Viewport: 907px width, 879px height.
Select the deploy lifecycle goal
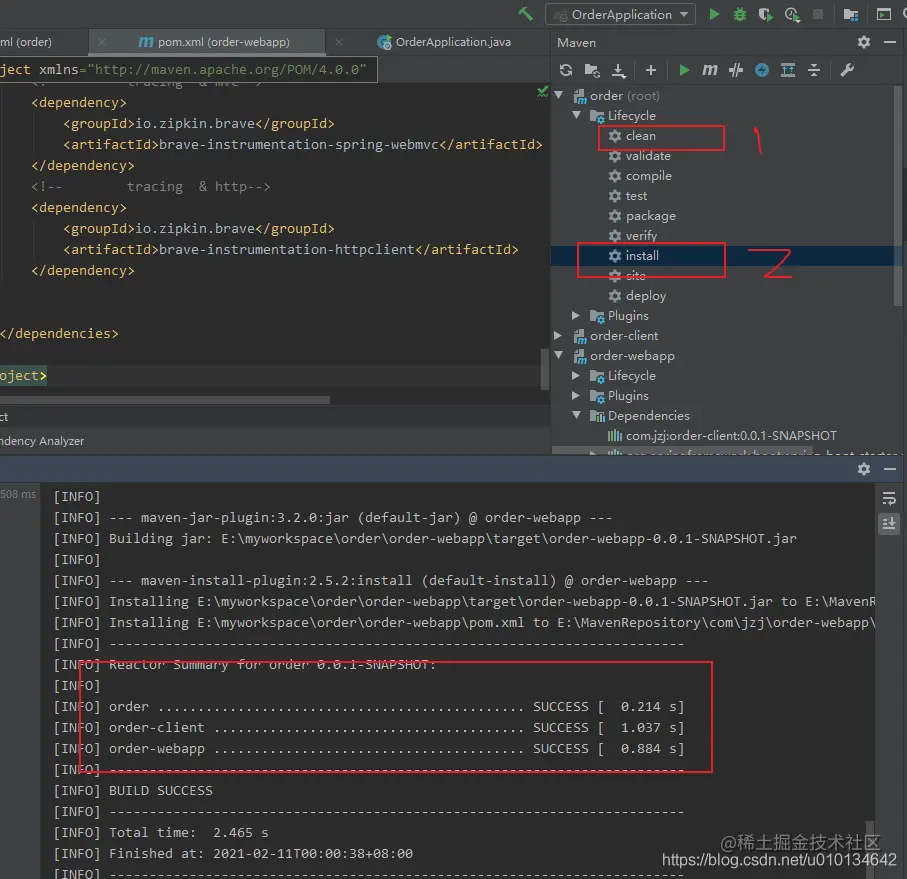pyautogui.click(x=637, y=296)
